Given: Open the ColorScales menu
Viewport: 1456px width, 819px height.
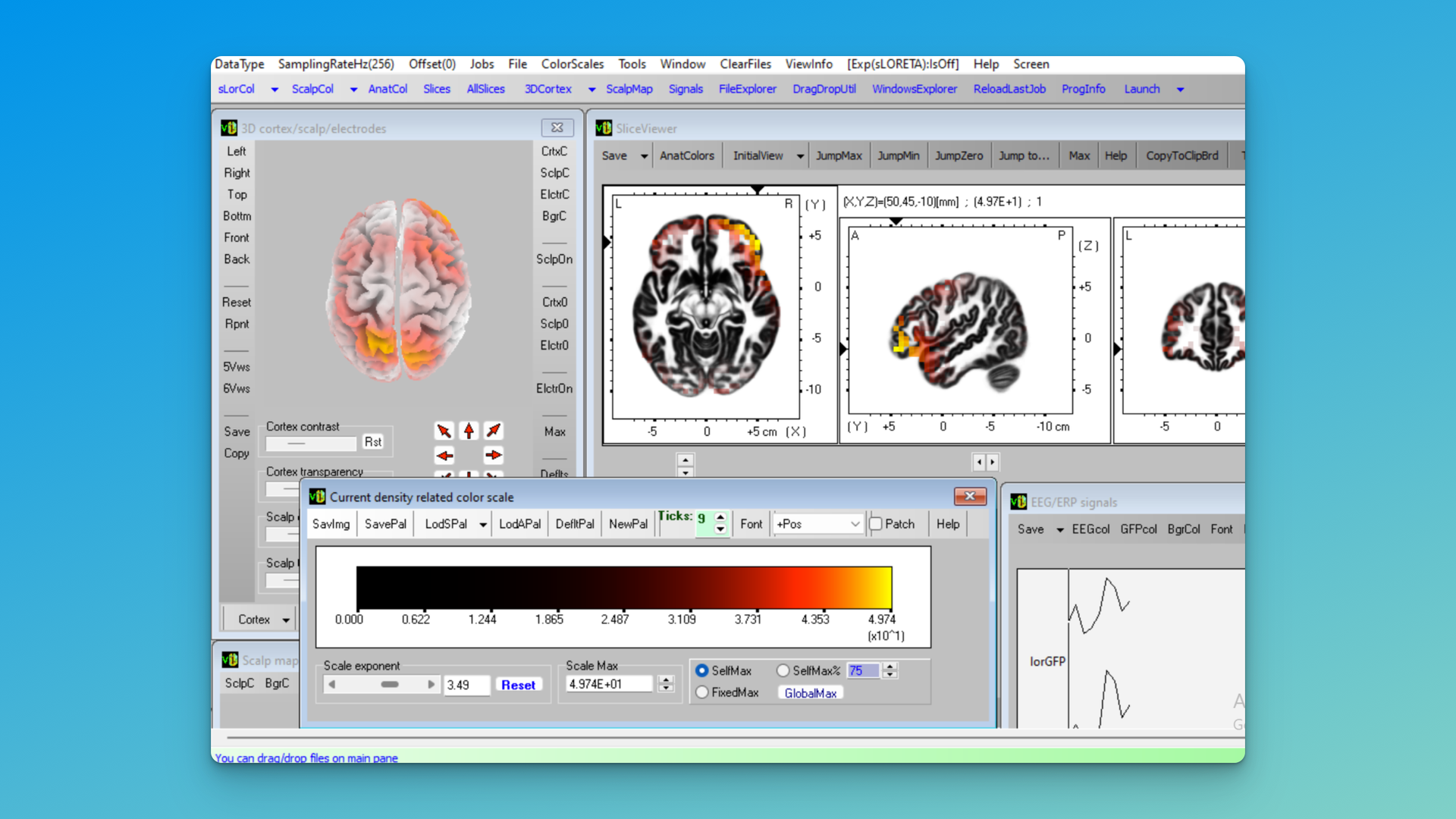Looking at the screenshot, I should coord(572,64).
